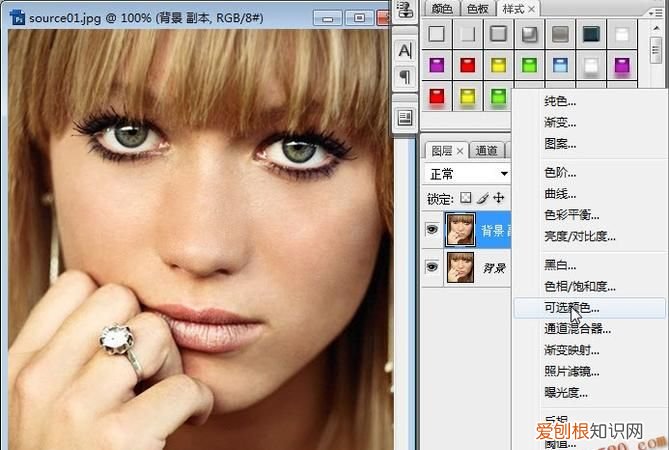Image resolution: width=669 pixels, height=450 pixels.
Task: Close the 样式 tab with its X
Action: (x=532, y=9)
